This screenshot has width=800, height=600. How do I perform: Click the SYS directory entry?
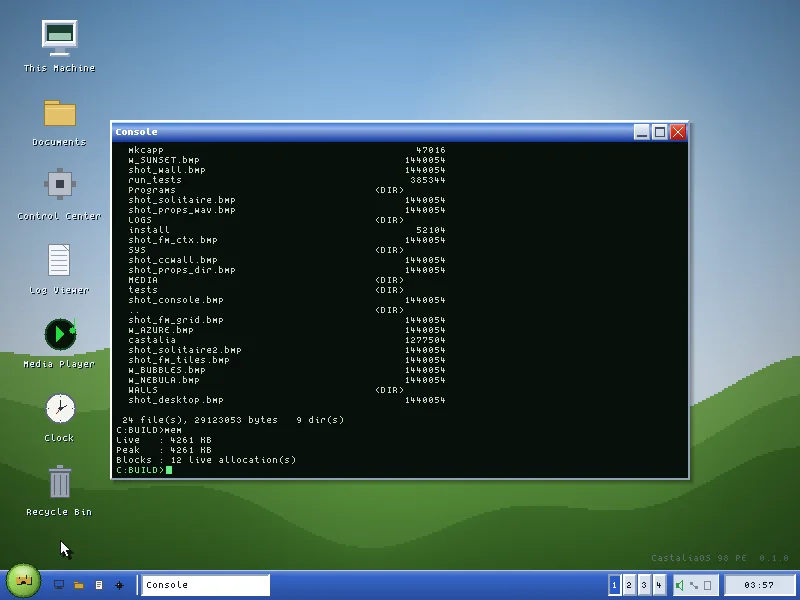click(137, 250)
